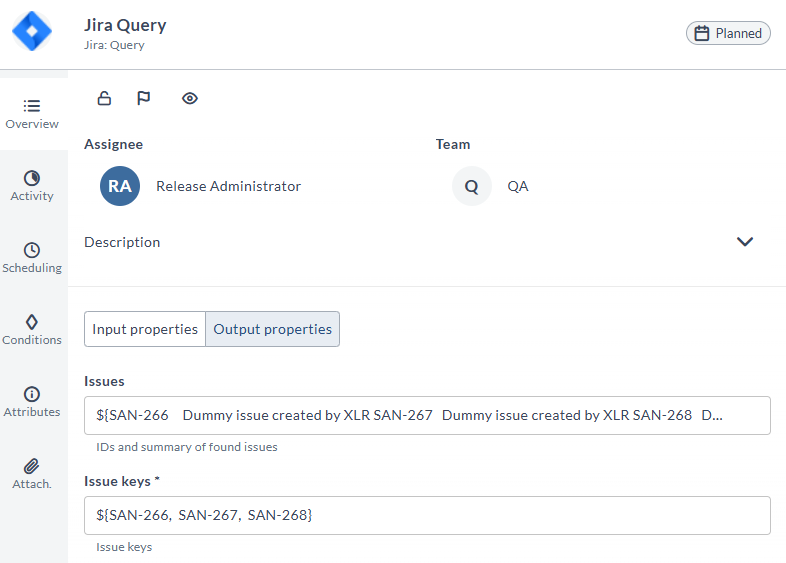Expand the Description section chevron
Image resolution: width=786 pixels, height=563 pixels.
tap(745, 242)
